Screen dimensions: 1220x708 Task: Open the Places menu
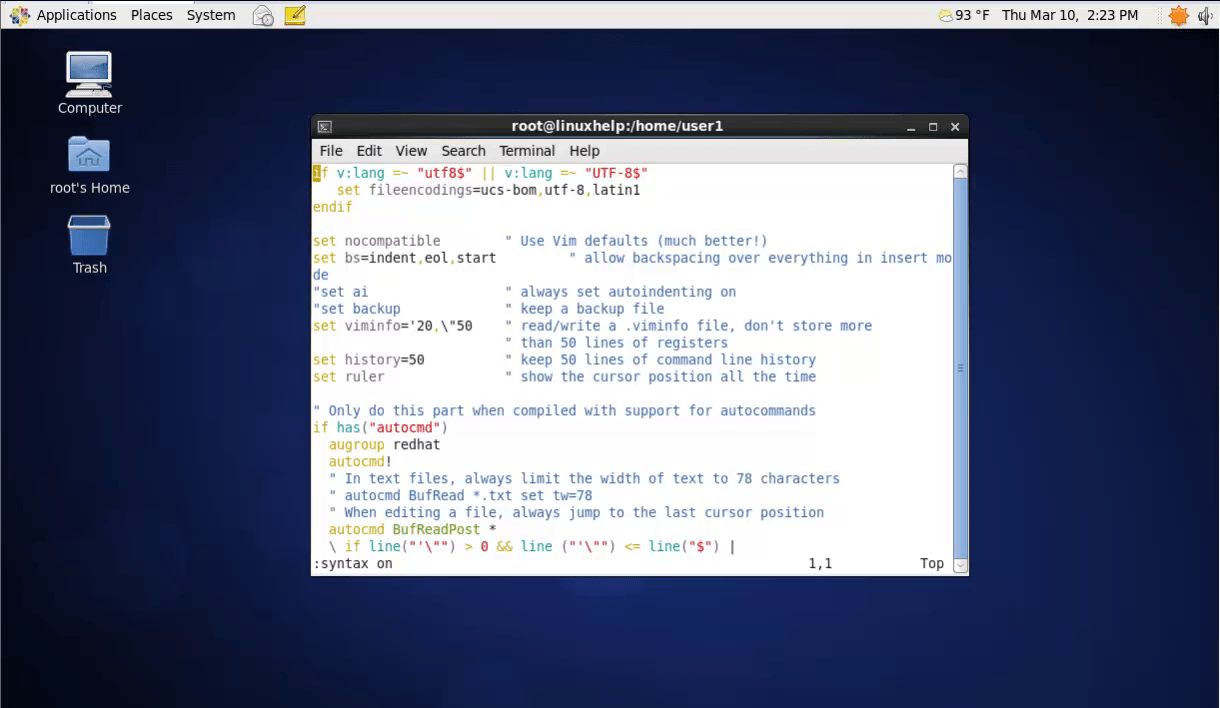click(x=152, y=15)
